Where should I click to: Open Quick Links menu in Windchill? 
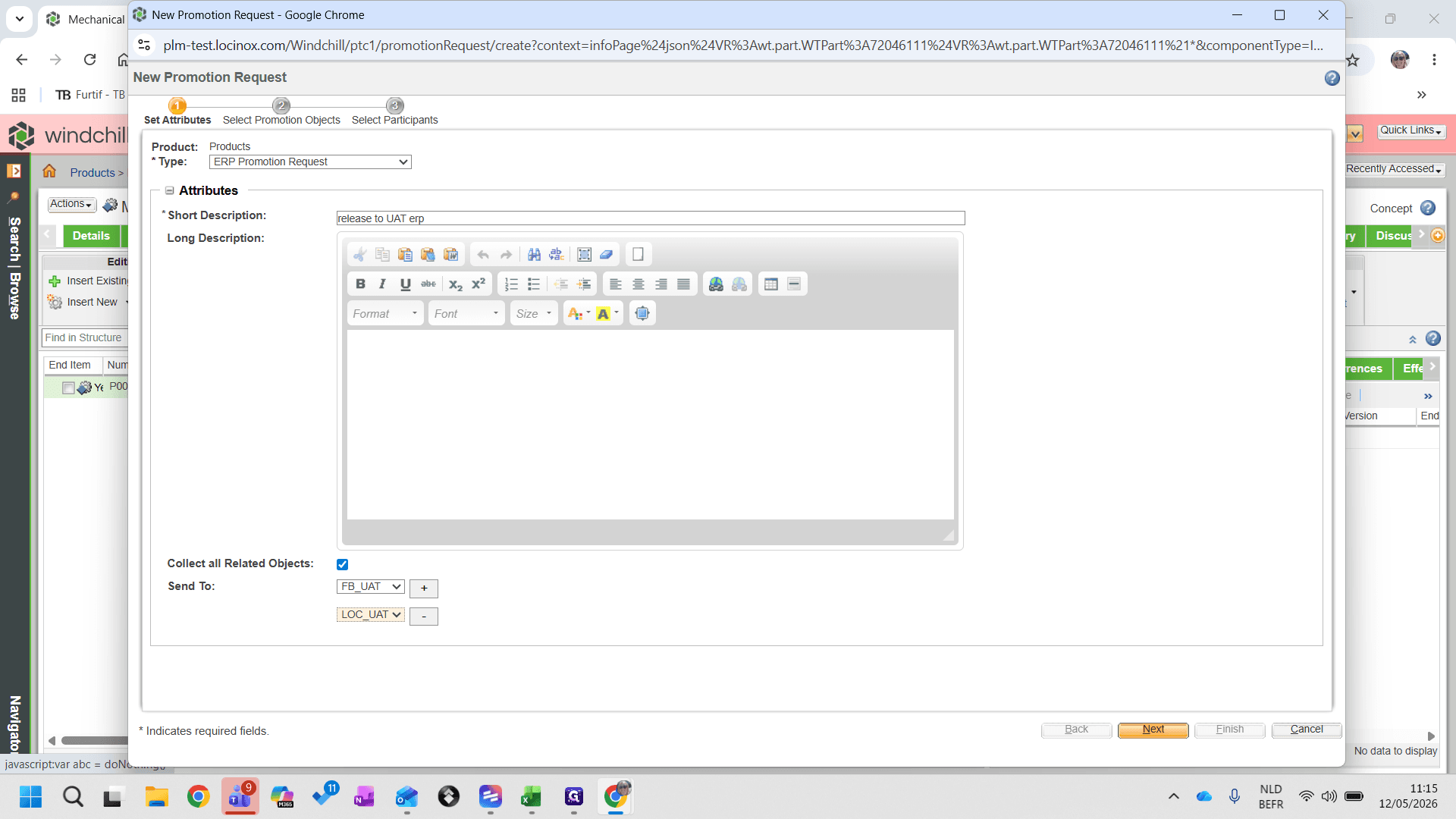pos(1411,130)
